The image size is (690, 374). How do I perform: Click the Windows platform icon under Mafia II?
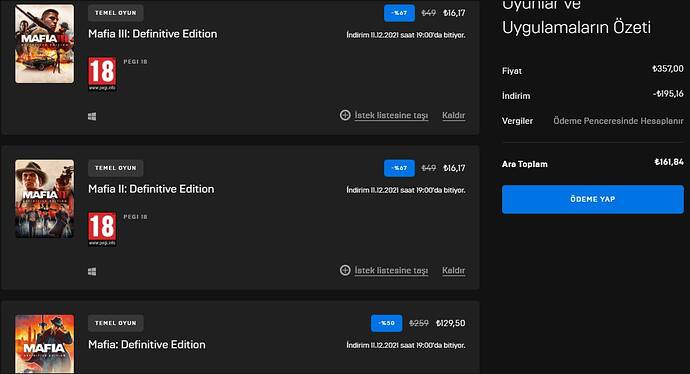(x=92, y=271)
